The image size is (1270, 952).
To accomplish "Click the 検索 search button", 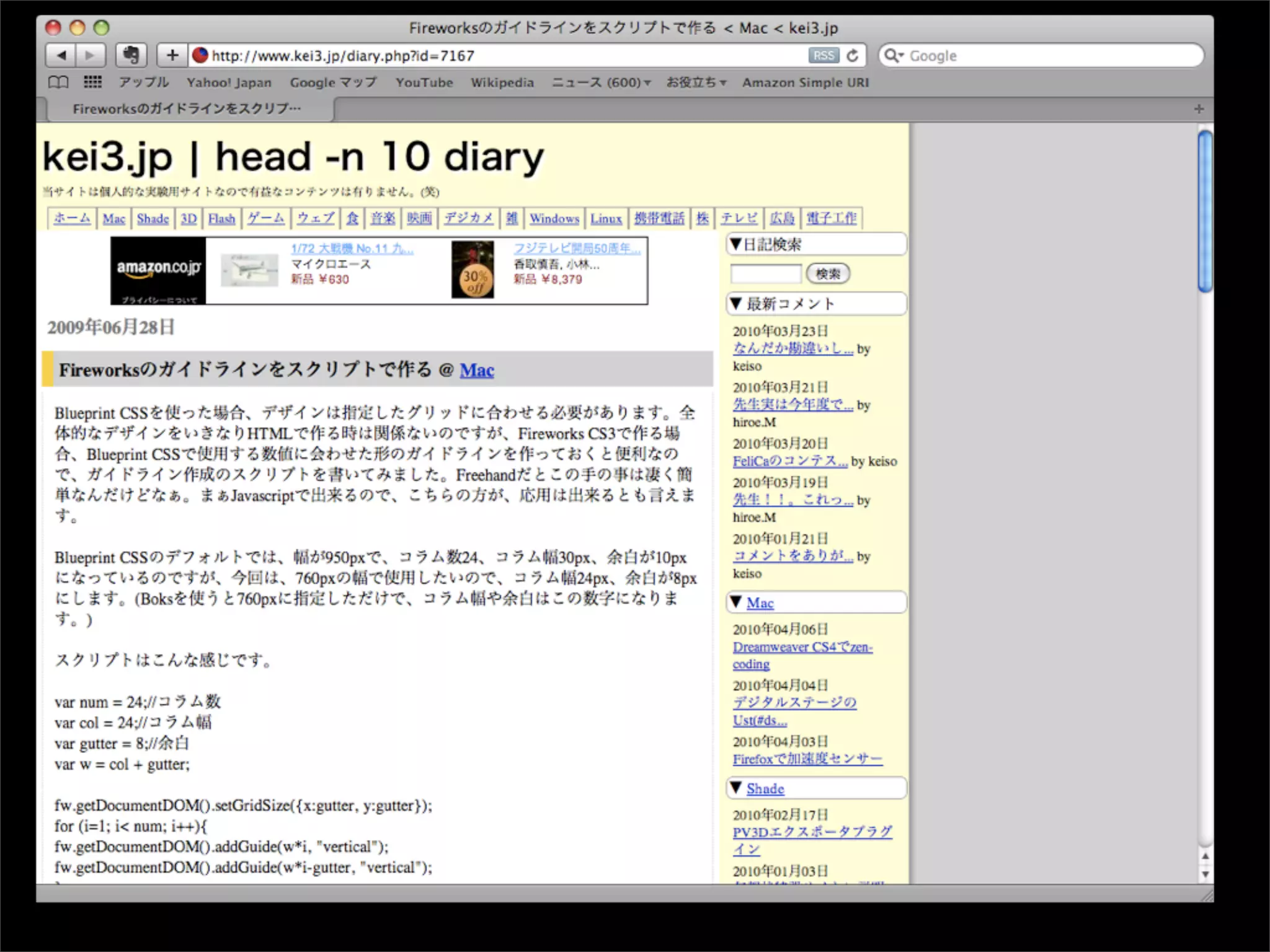I will (827, 273).
